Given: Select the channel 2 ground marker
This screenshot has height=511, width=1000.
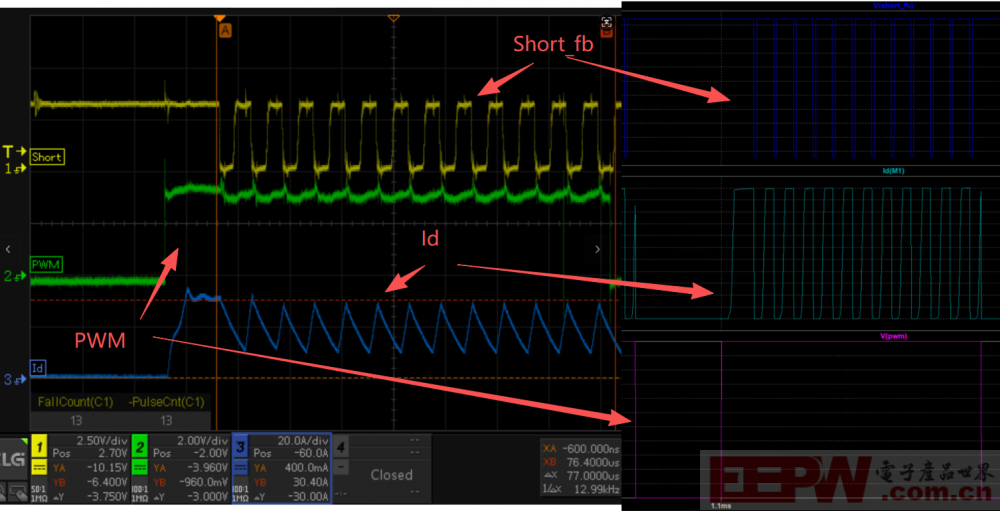Looking at the screenshot, I should pyautogui.click(x=10, y=275).
